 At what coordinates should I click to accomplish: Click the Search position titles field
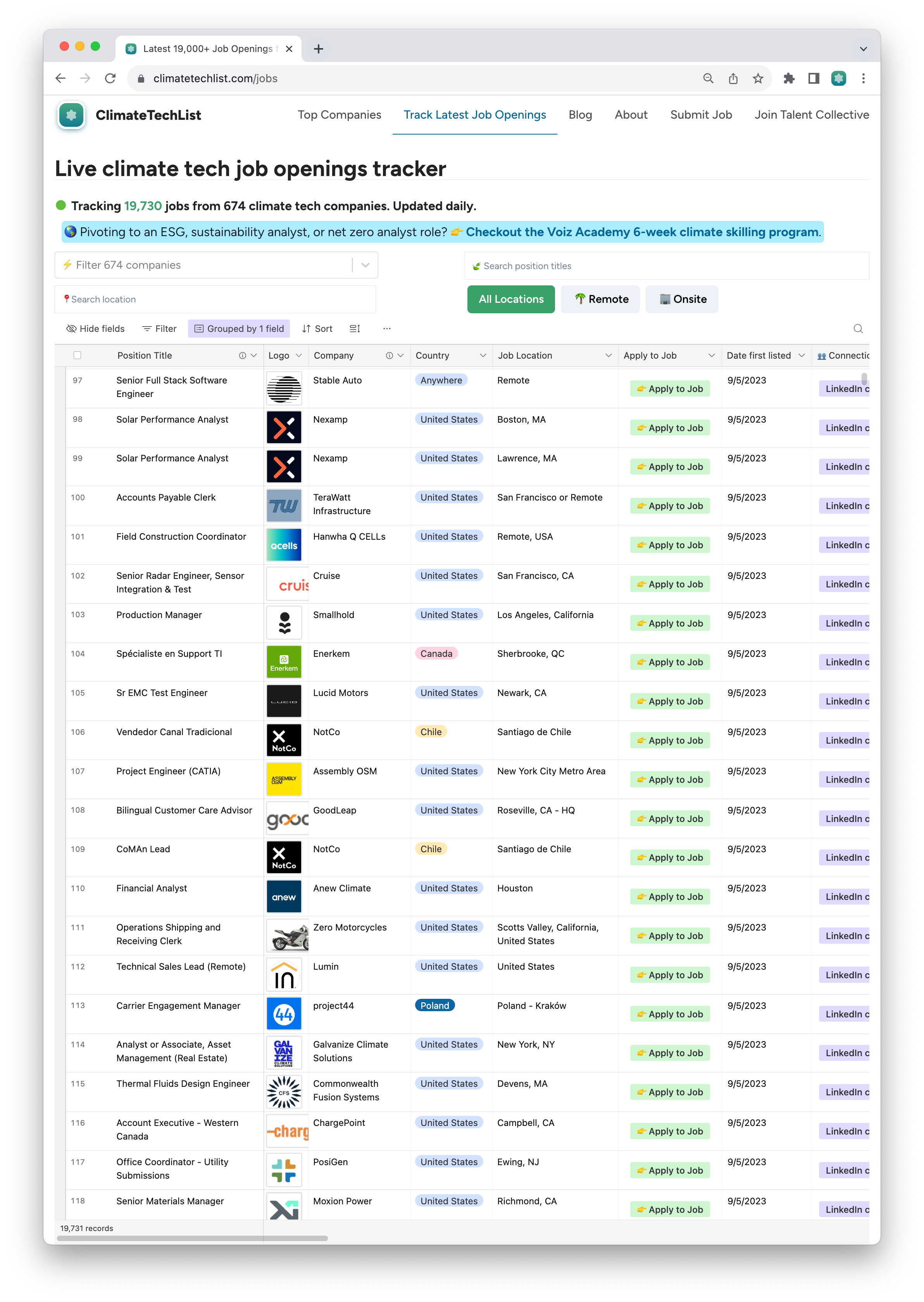point(667,266)
